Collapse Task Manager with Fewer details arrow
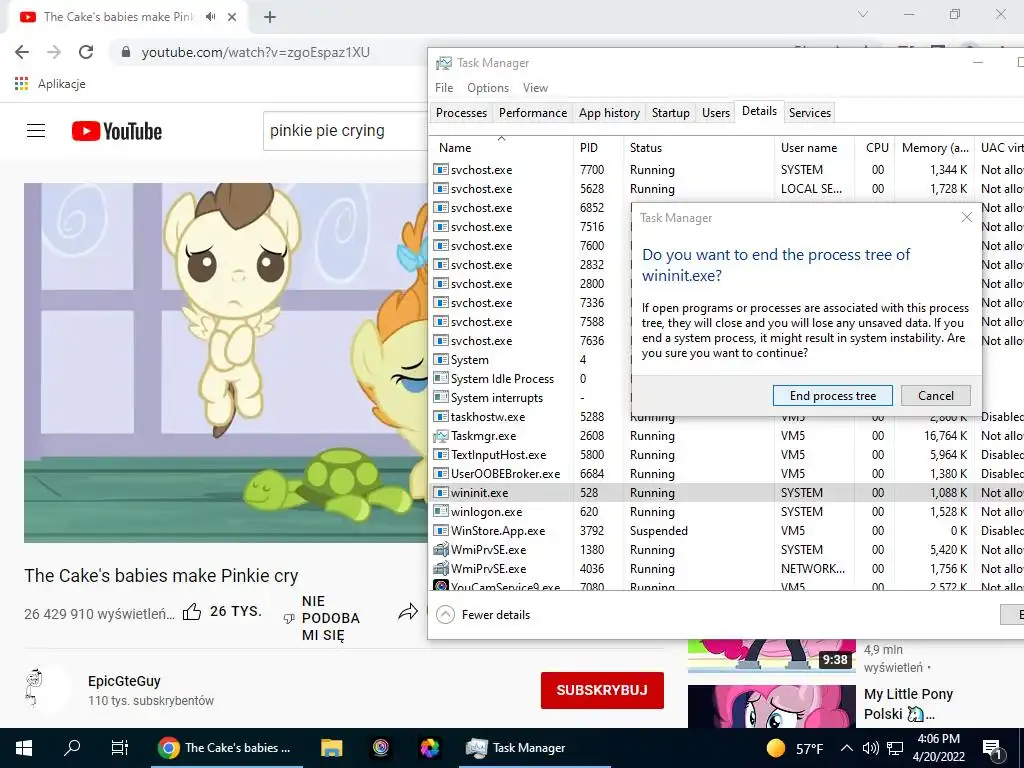The image size is (1024, 768). [x=445, y=615]
